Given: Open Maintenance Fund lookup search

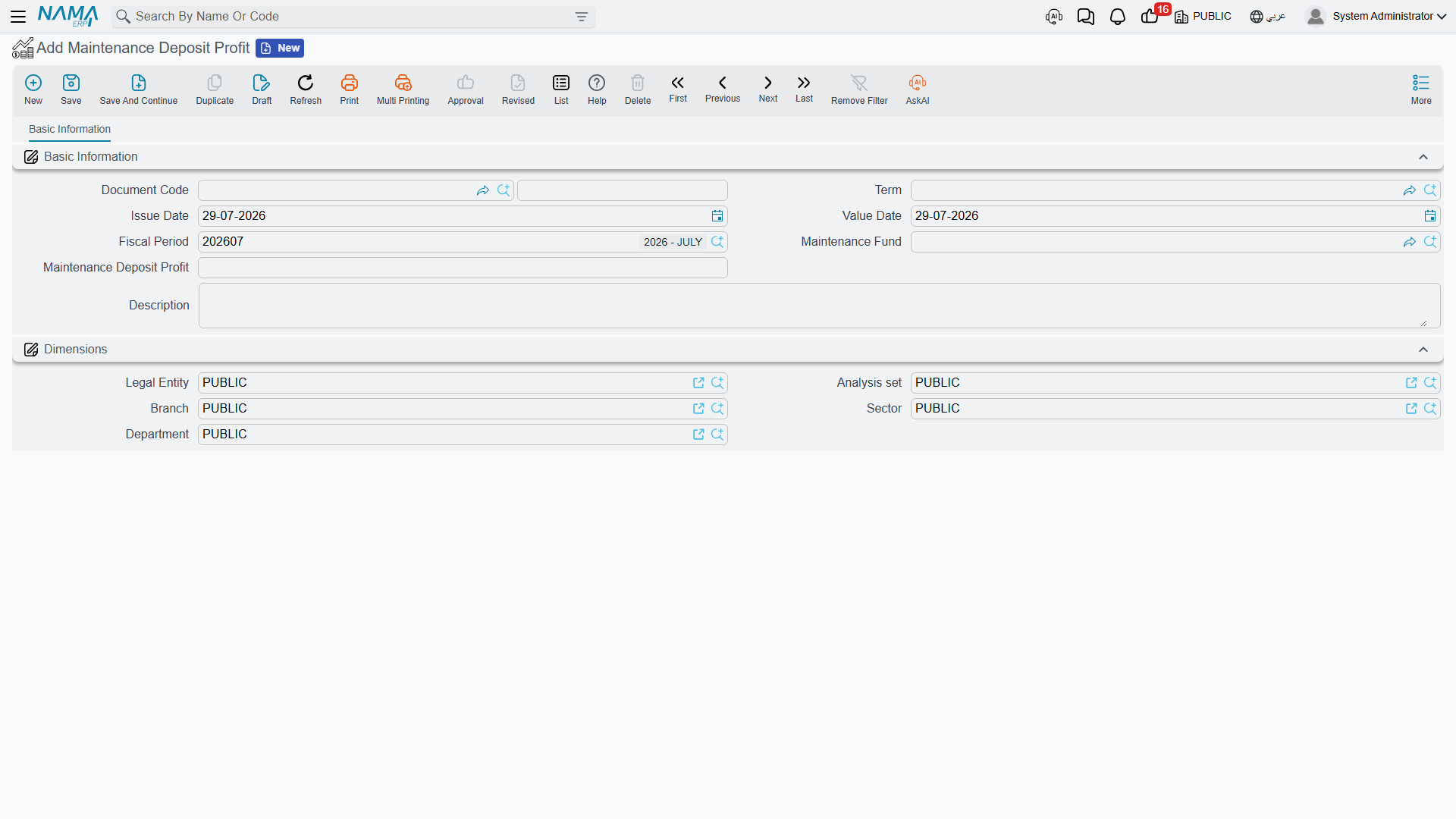Looking at the screenshot, I should point(1430,242).
